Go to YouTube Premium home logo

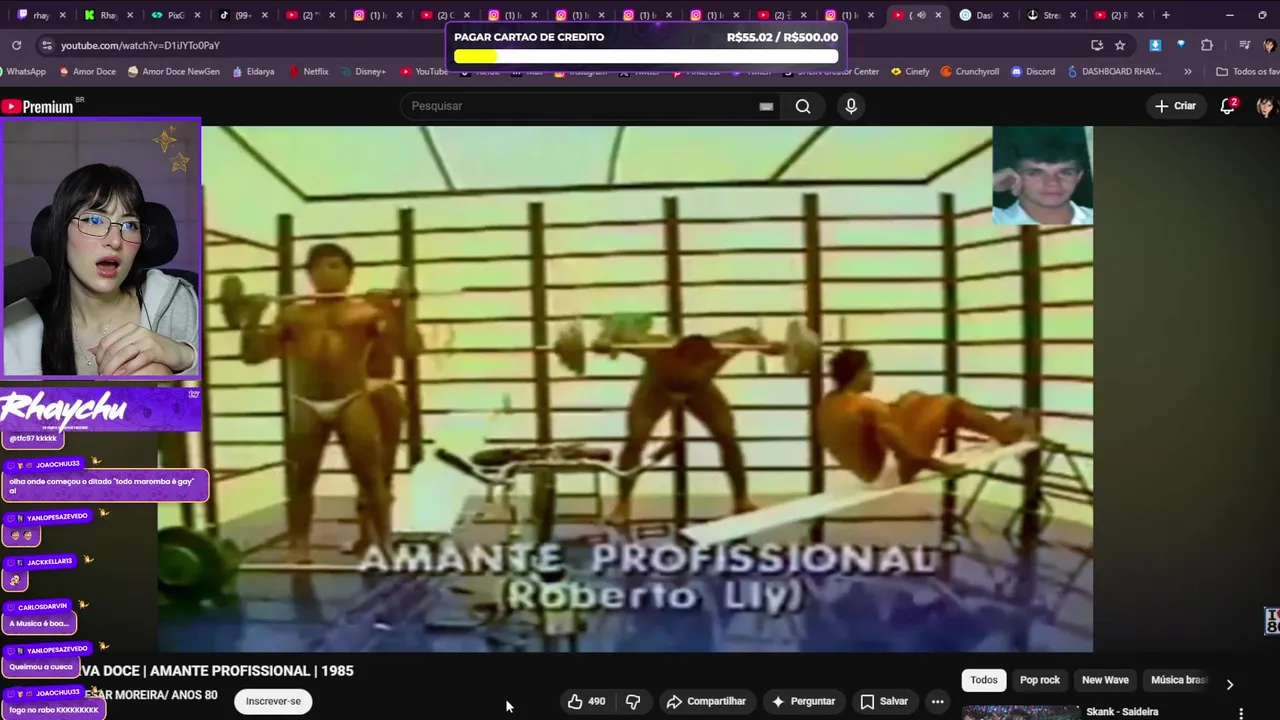pyautogui.click(x=42, y=106)
